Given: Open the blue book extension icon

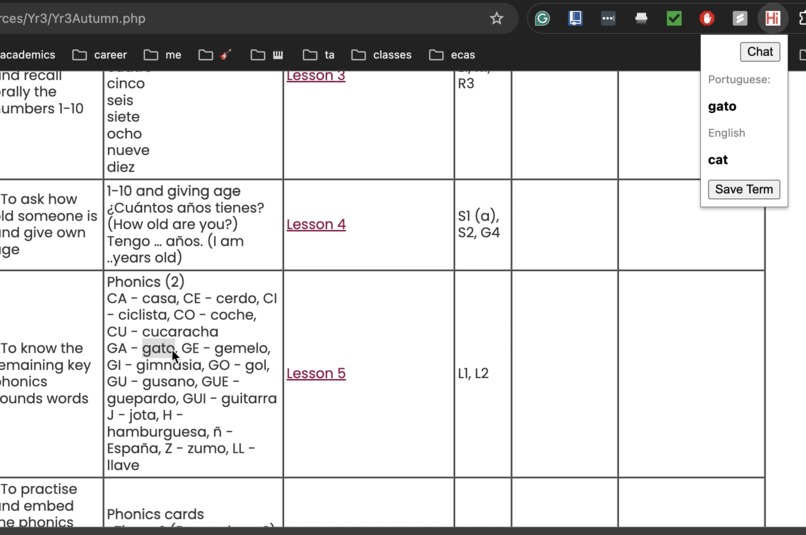Looking at the screenshot, I should click(x=575, y=19).
